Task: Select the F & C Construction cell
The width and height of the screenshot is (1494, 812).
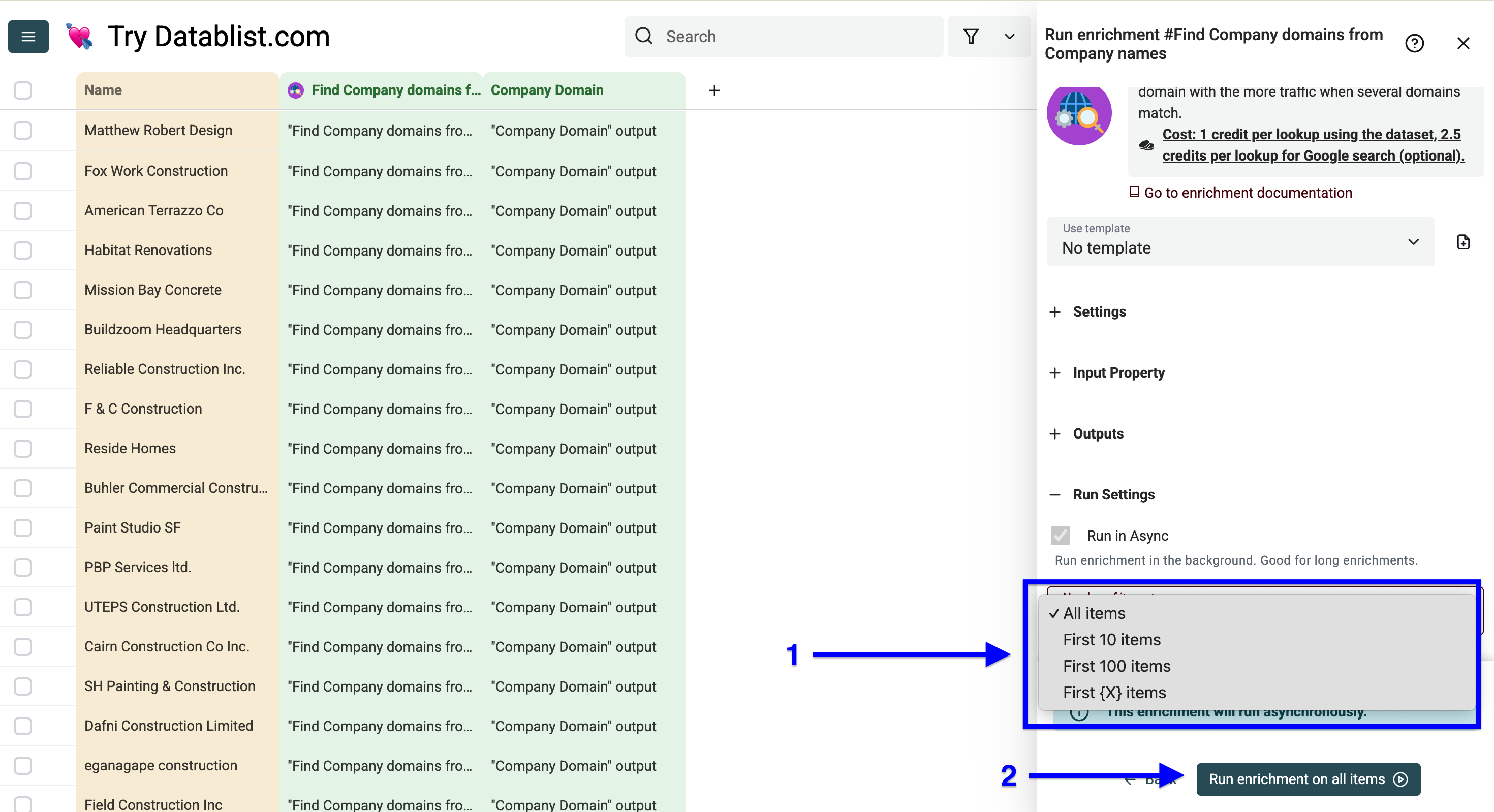Action: (x=177, y=409)
